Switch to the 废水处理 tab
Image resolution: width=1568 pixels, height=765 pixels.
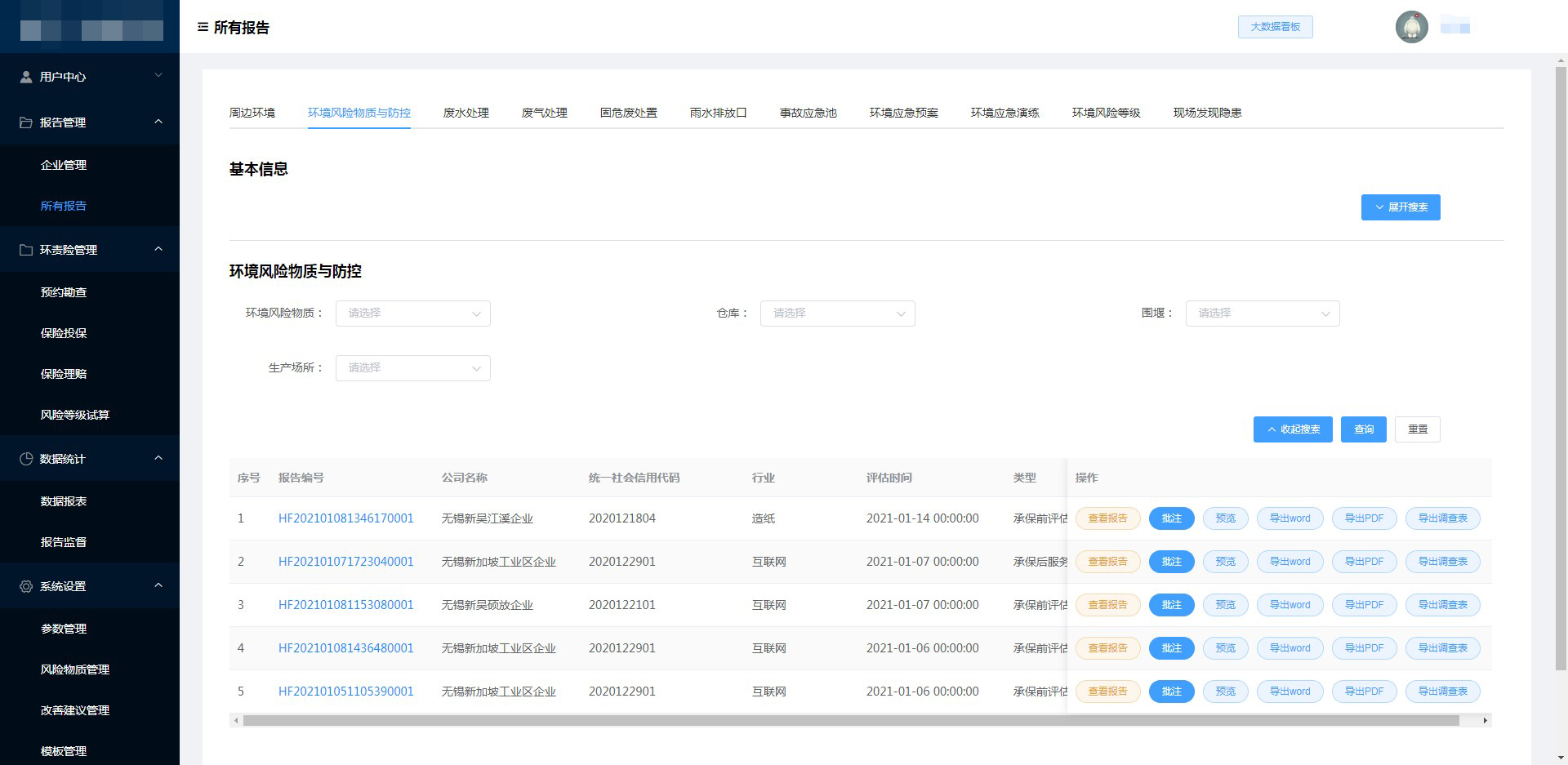(465, 113)
